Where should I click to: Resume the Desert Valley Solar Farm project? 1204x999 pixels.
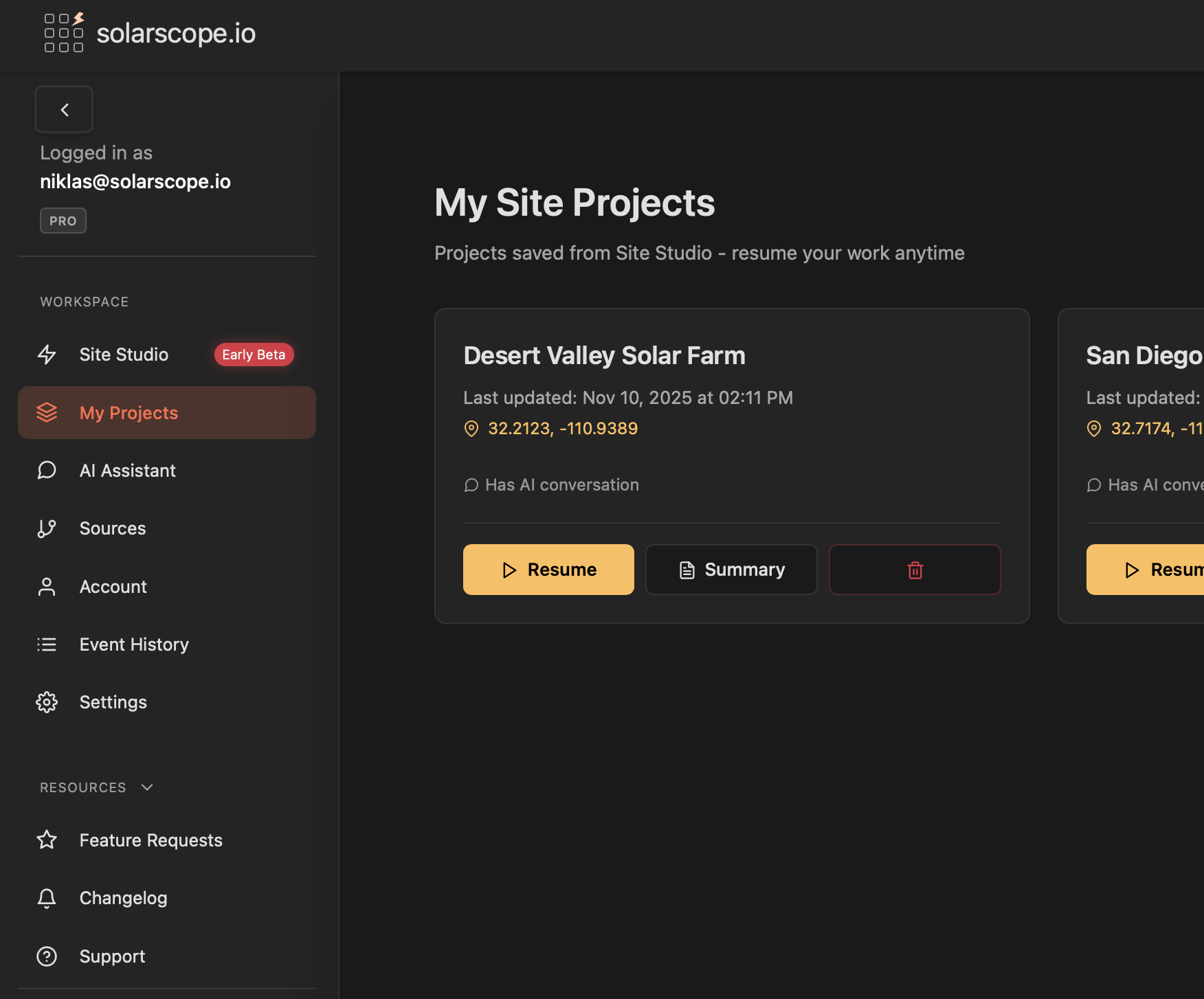[x=548, y=570]
